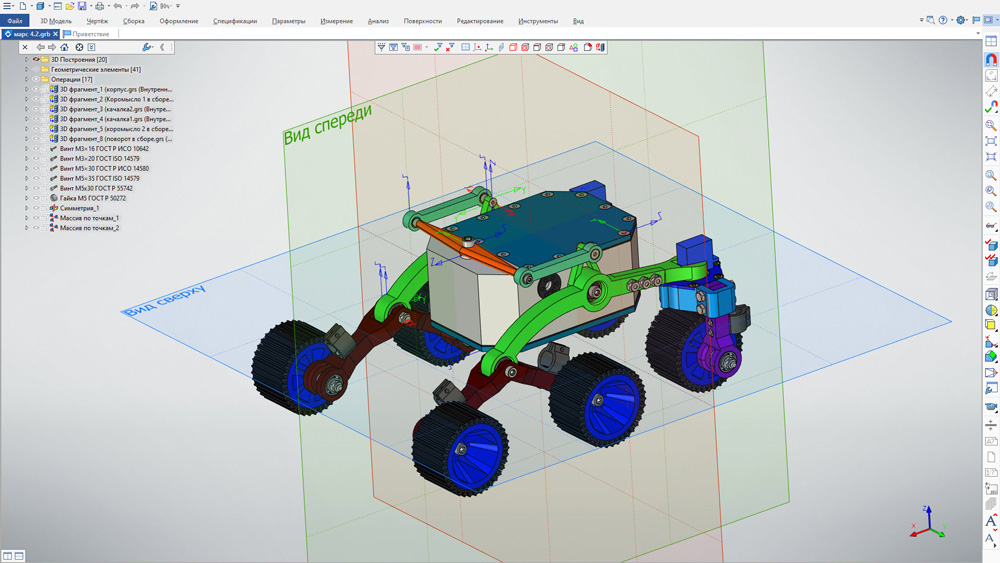Click the Файл button

[15, 21]
